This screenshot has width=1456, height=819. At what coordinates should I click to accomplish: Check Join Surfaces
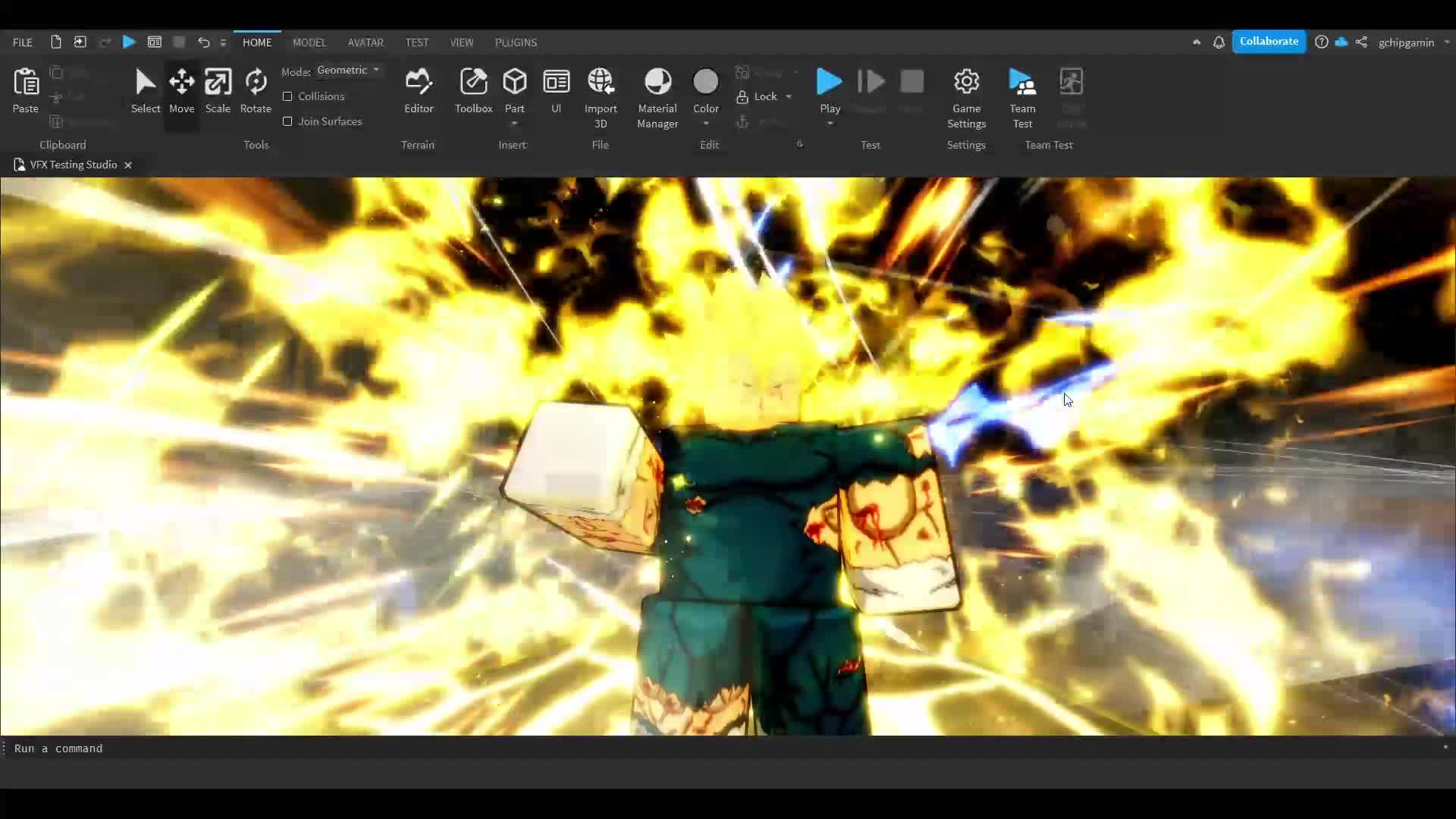[x=288, y=121]
